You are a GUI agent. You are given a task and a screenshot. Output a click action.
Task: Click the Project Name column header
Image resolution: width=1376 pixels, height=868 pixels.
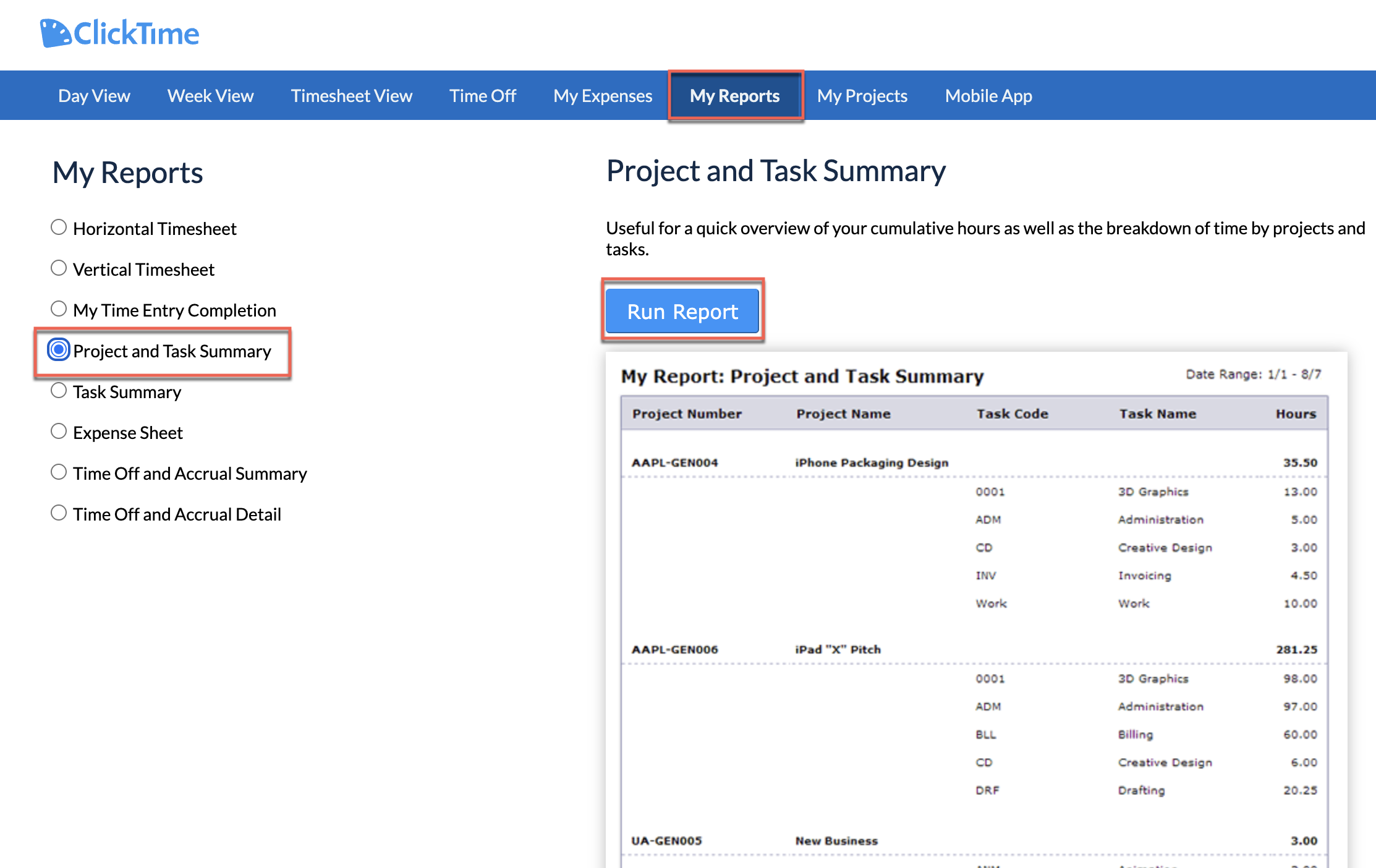click(x=843, y=414)
